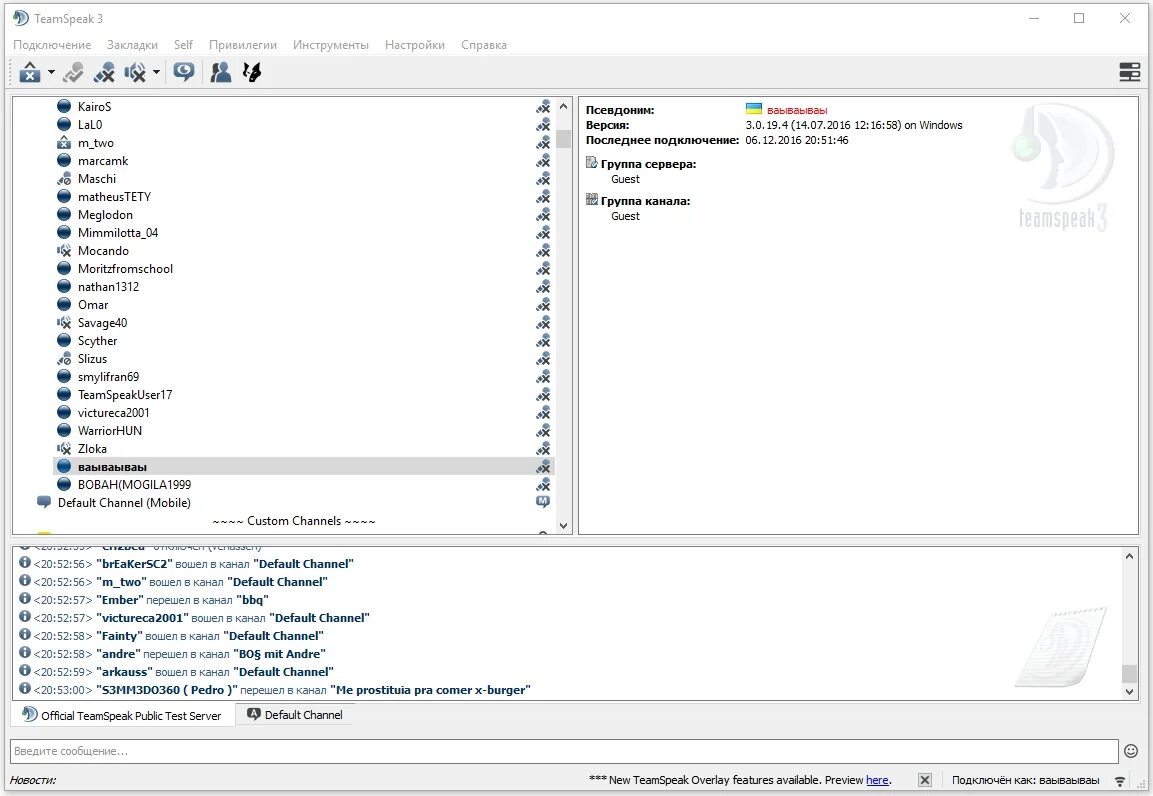This screenshot has width=1153, height=796.
Task: Open the Away status dropdown arrow
Action: tap(51, 72)
